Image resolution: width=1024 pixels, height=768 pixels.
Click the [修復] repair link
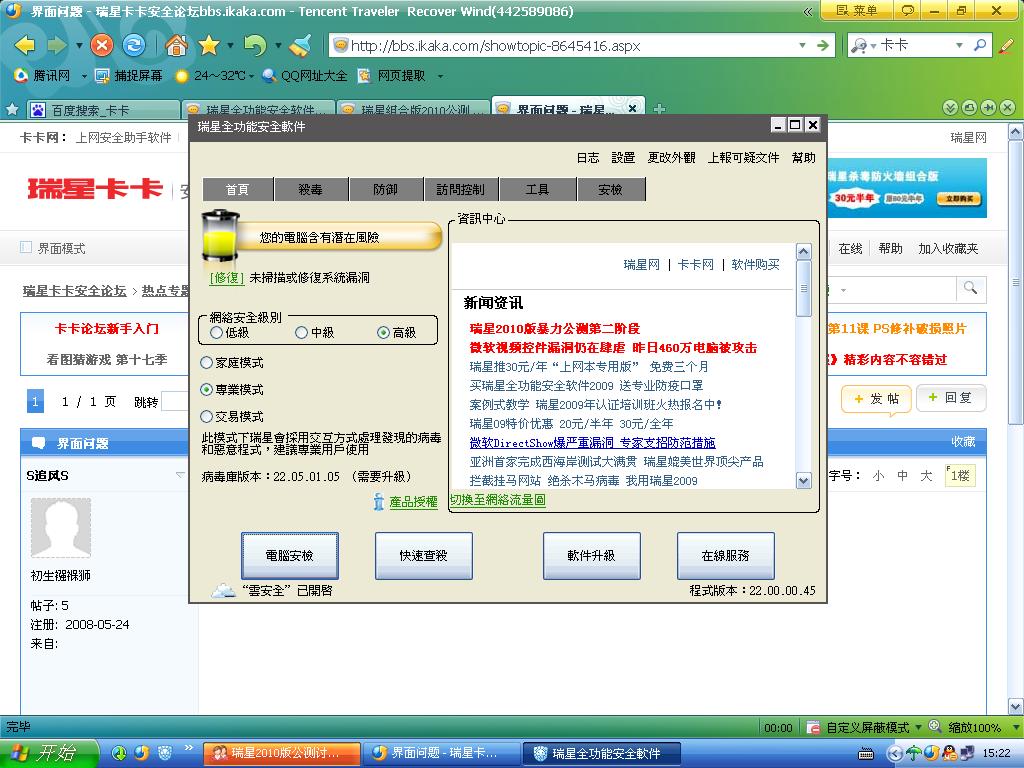[x=227, y=278]
